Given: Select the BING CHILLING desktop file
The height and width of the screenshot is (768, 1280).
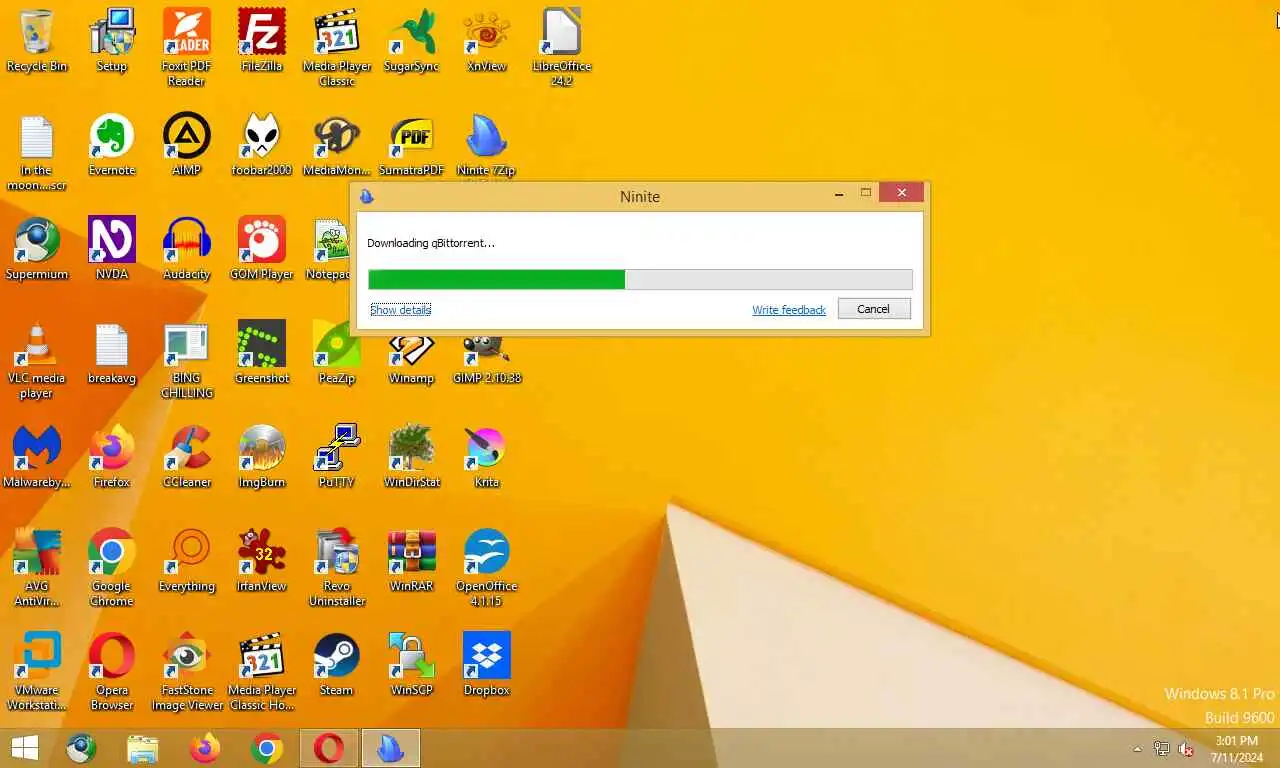Looking at the screenshot, I should (187, 360).
